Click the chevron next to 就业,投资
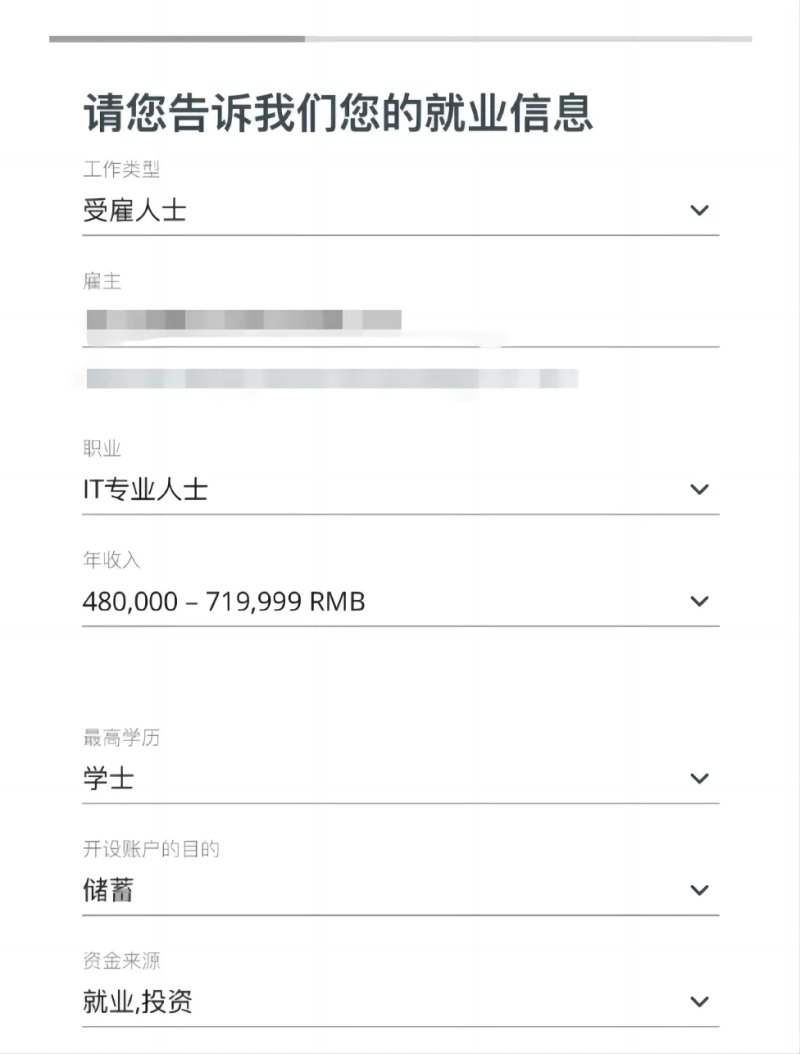Viewport: 800px width, 1054px height. pyautogui.click(x=699, y=1002)
